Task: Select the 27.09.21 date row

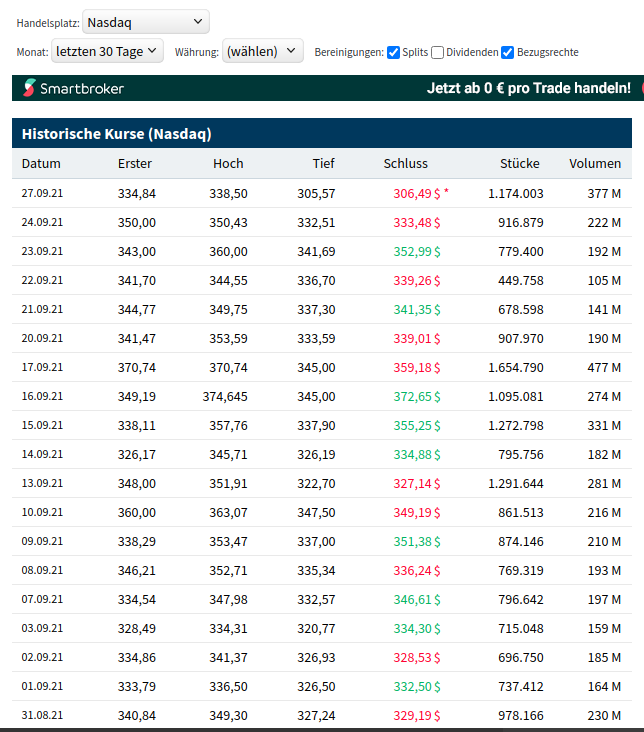Action: (x=42, y=193)
